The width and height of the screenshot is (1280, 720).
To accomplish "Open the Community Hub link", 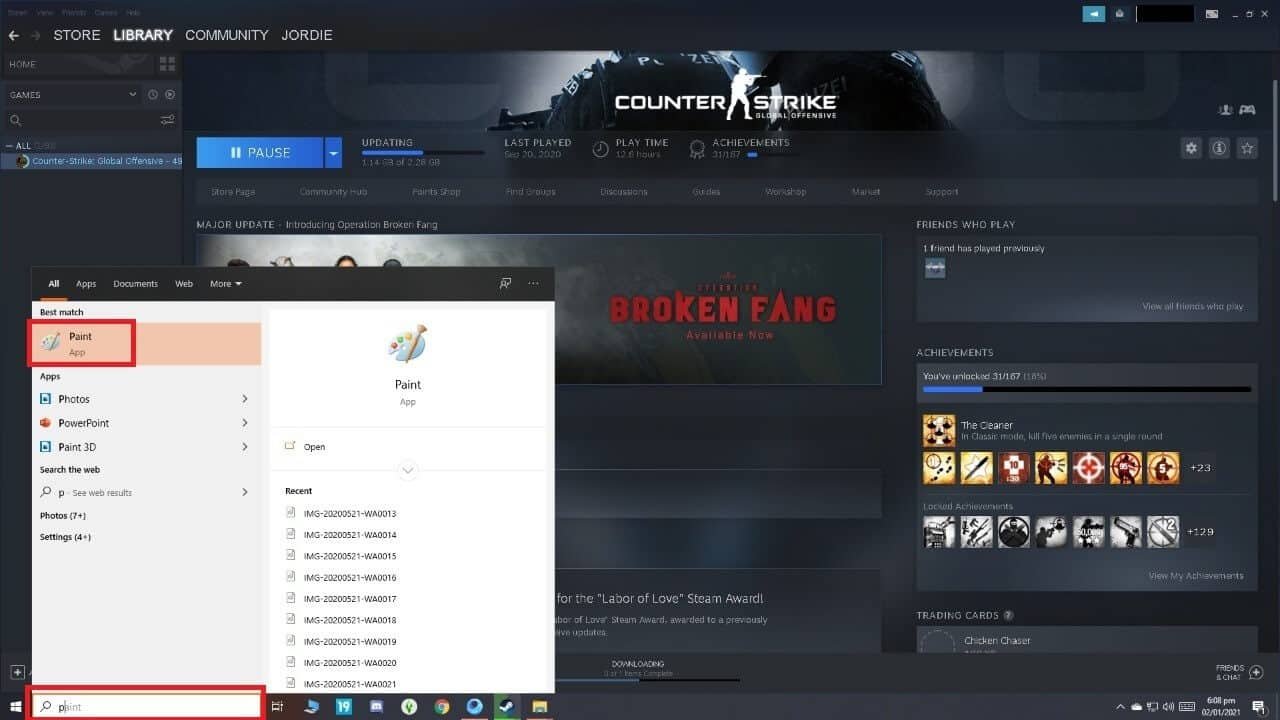I will [x=334, y=192].
